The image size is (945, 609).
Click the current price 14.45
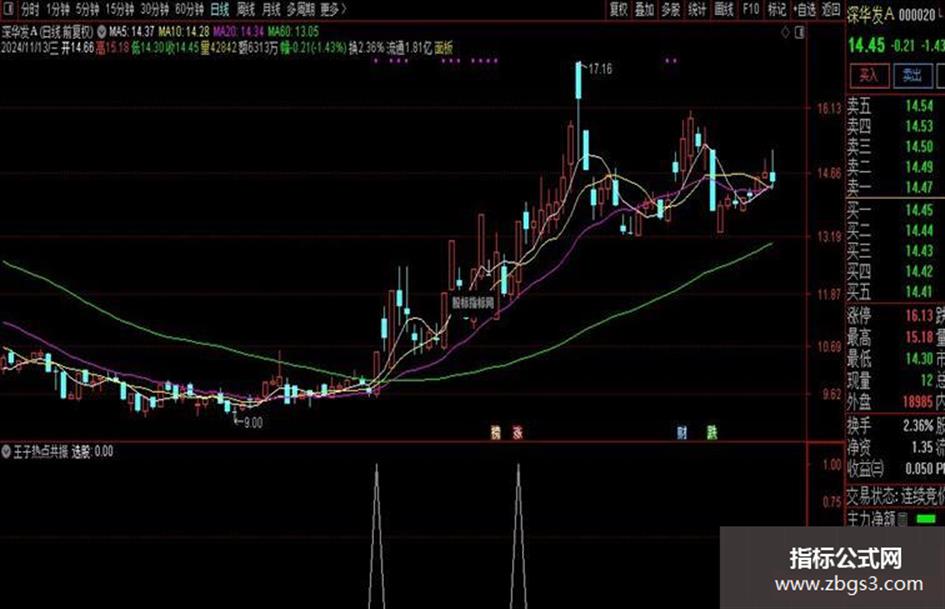(866, 45)
